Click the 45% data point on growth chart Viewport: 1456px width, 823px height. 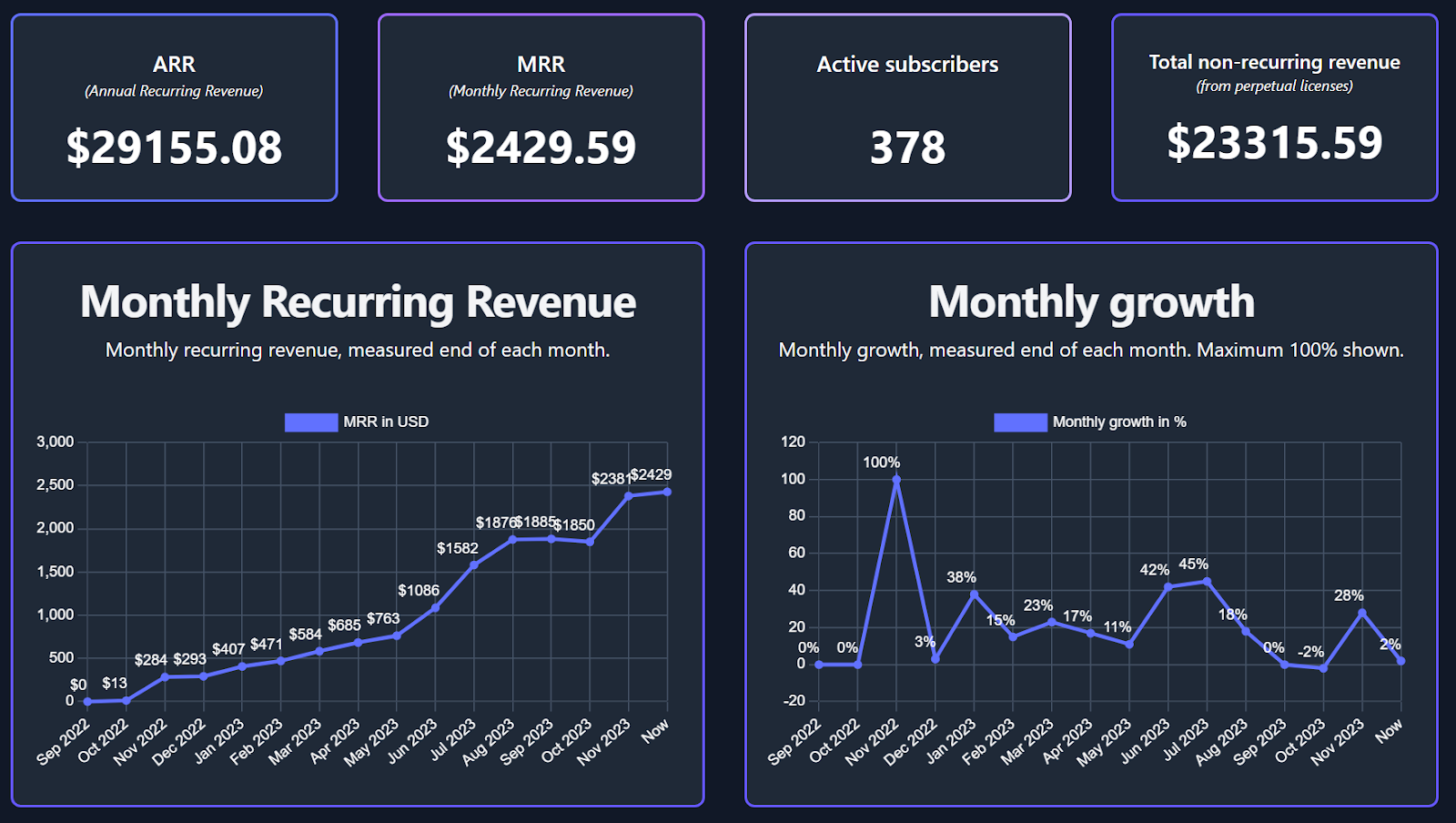click(x=1207, y=581)
